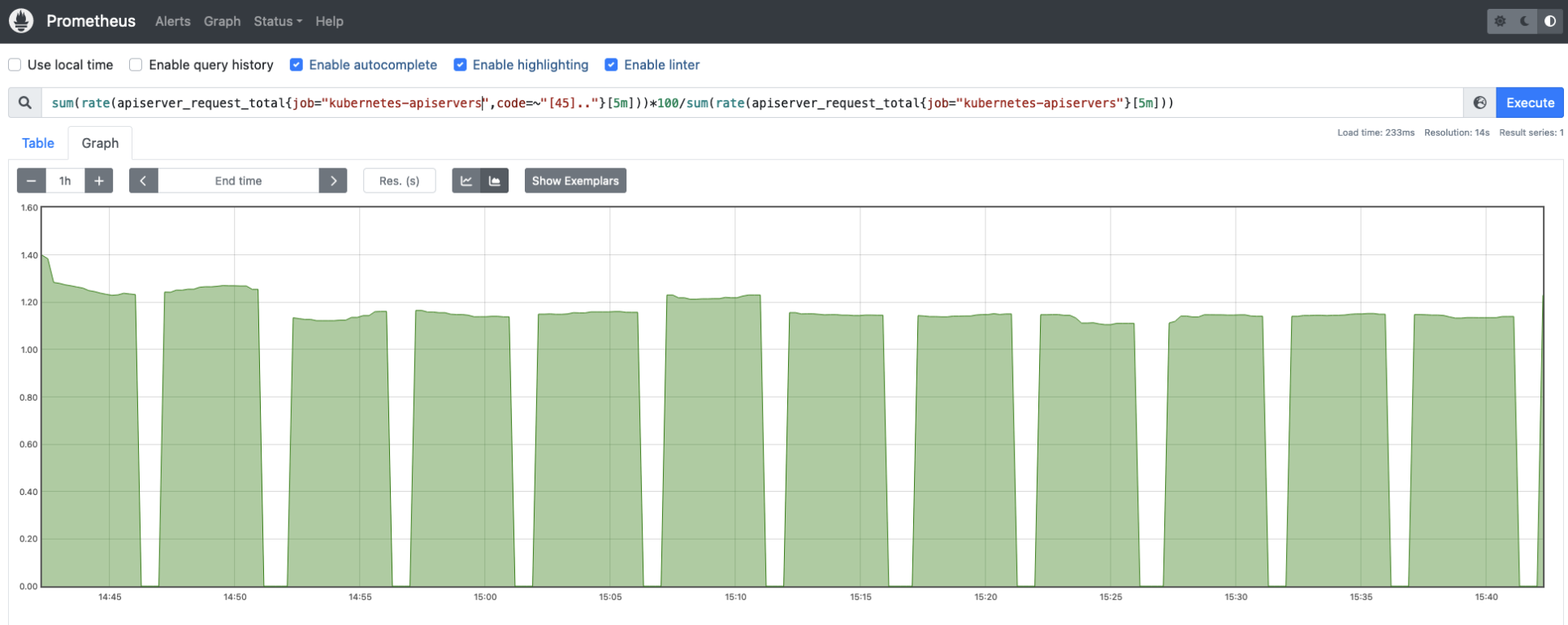The height and width of the screenshot is (625, 1568).
Task: Increase the time range with the plus button
Action: 99,180
